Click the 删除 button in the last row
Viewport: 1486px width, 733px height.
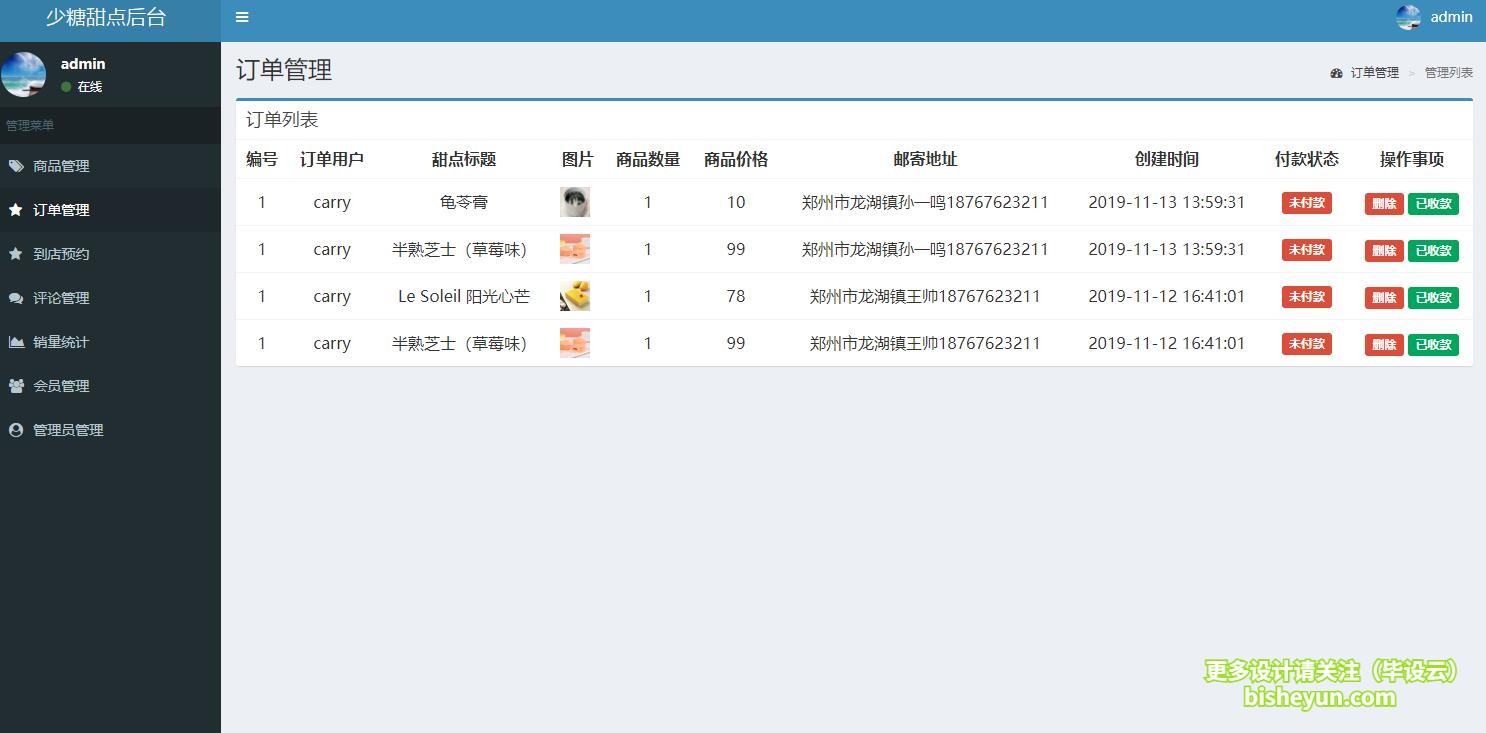tap(1383, 345)
